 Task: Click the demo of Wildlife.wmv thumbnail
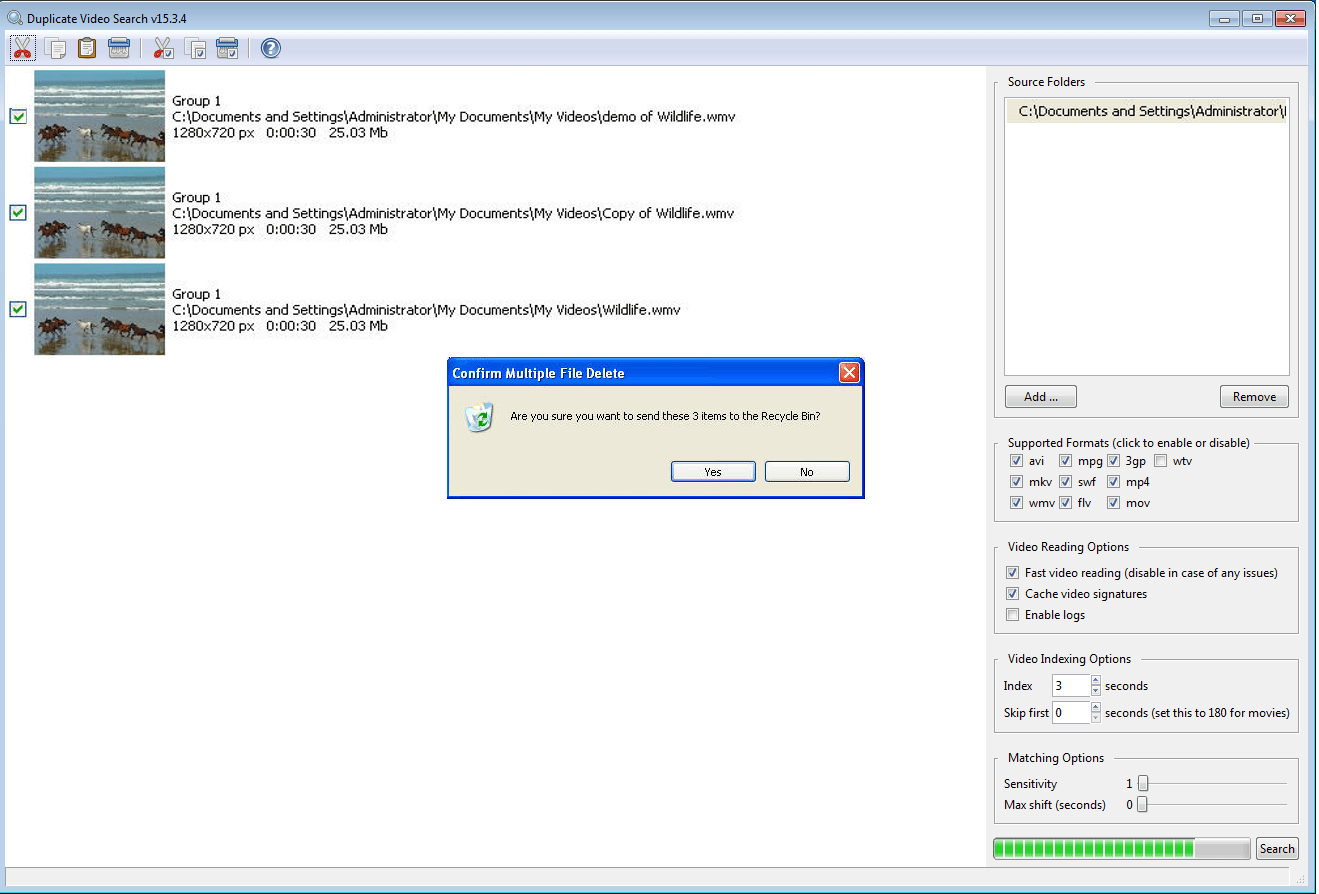click(99, 116)
